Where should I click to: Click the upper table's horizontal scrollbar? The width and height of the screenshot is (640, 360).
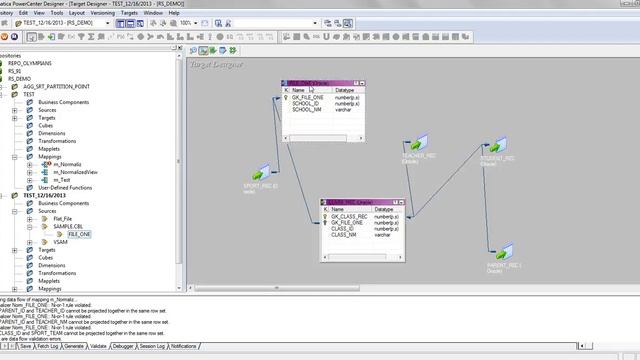(x=323, y=138)
